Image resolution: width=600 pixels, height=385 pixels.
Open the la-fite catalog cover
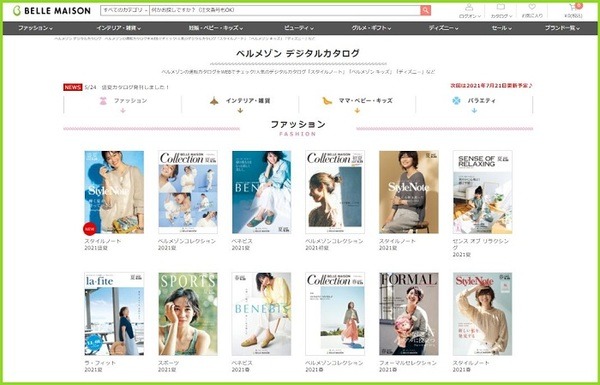114,314
